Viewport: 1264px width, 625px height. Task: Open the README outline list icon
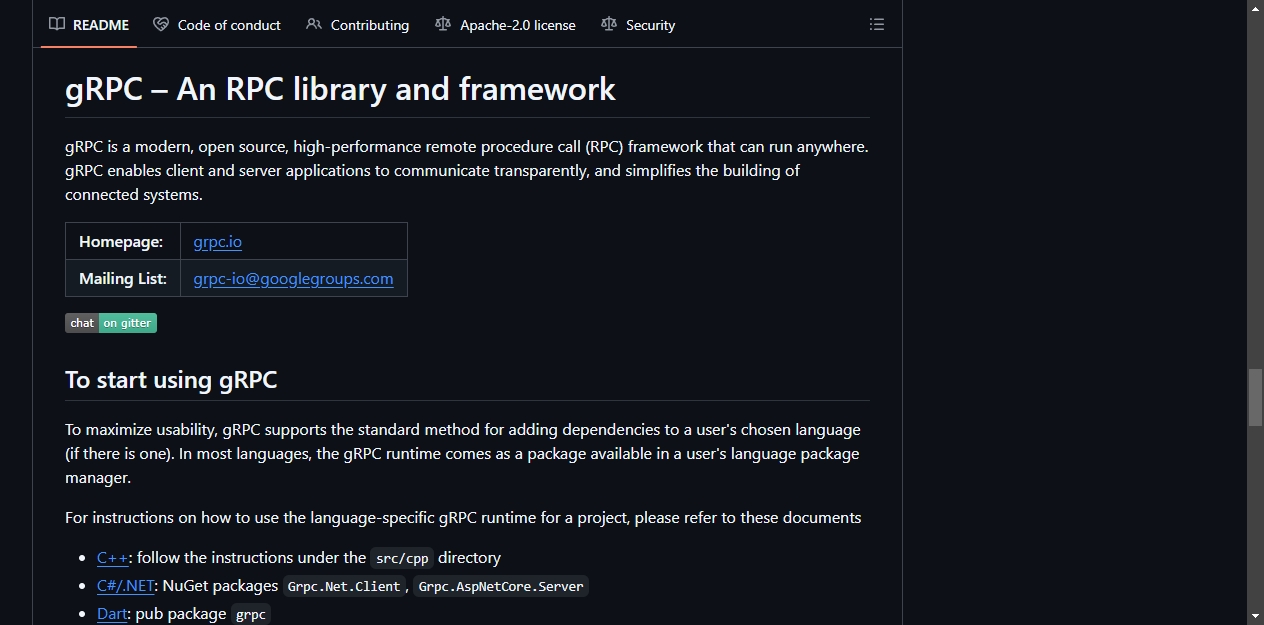pos(877,25)
